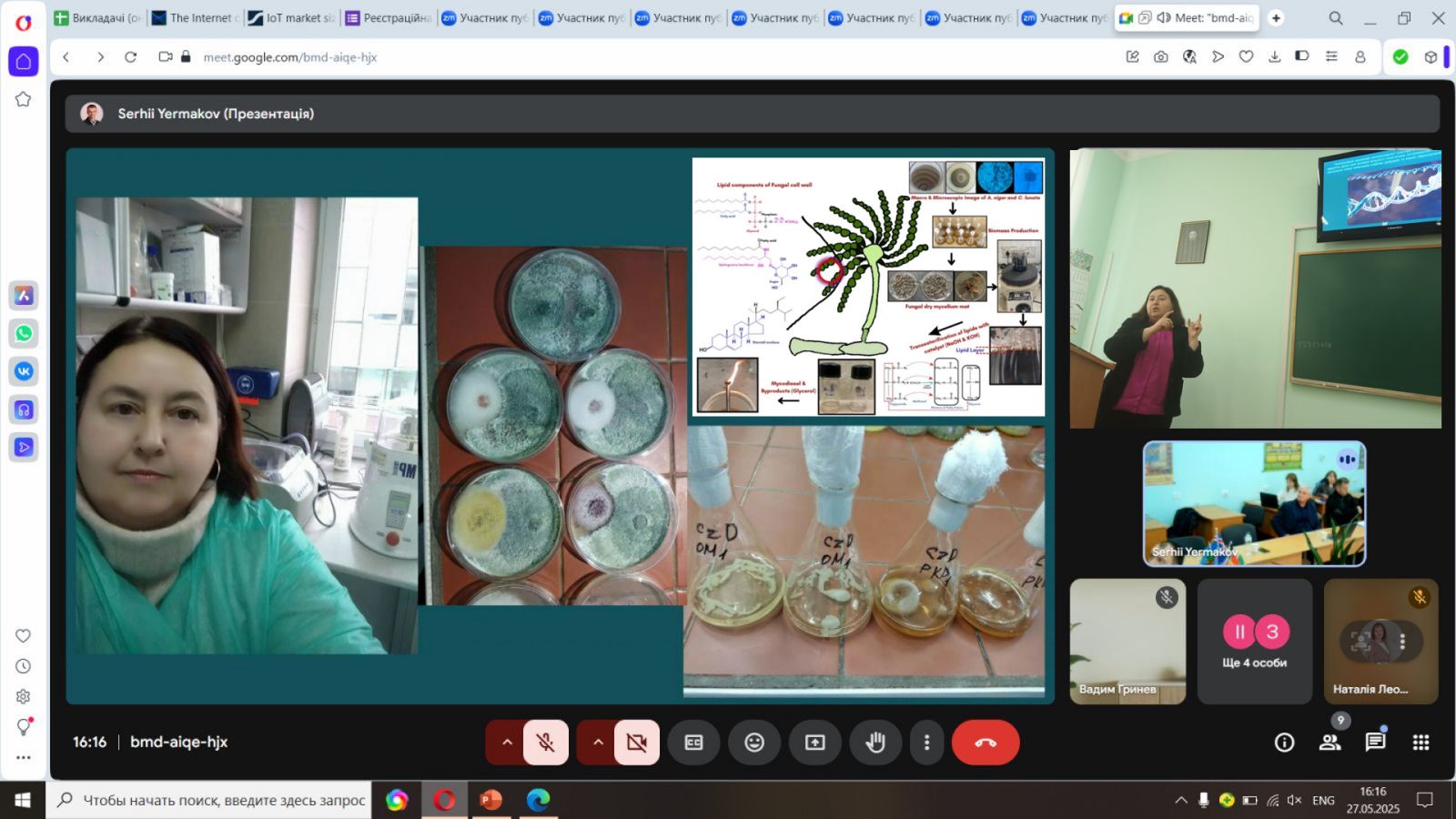
Task: Show the participants list
Action: coord(1330,743)
